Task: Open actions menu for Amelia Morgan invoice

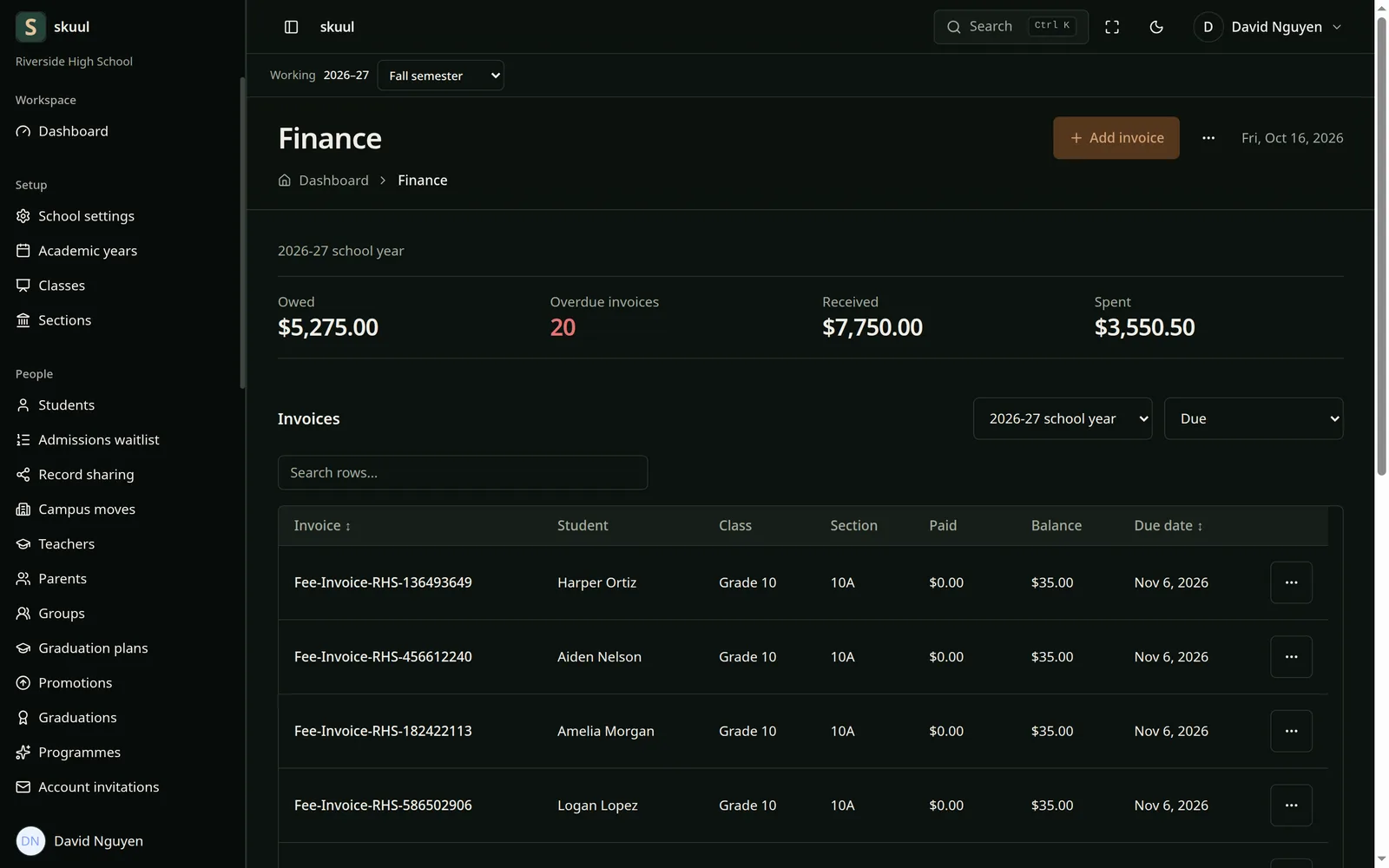Action: pos(1291,732)
